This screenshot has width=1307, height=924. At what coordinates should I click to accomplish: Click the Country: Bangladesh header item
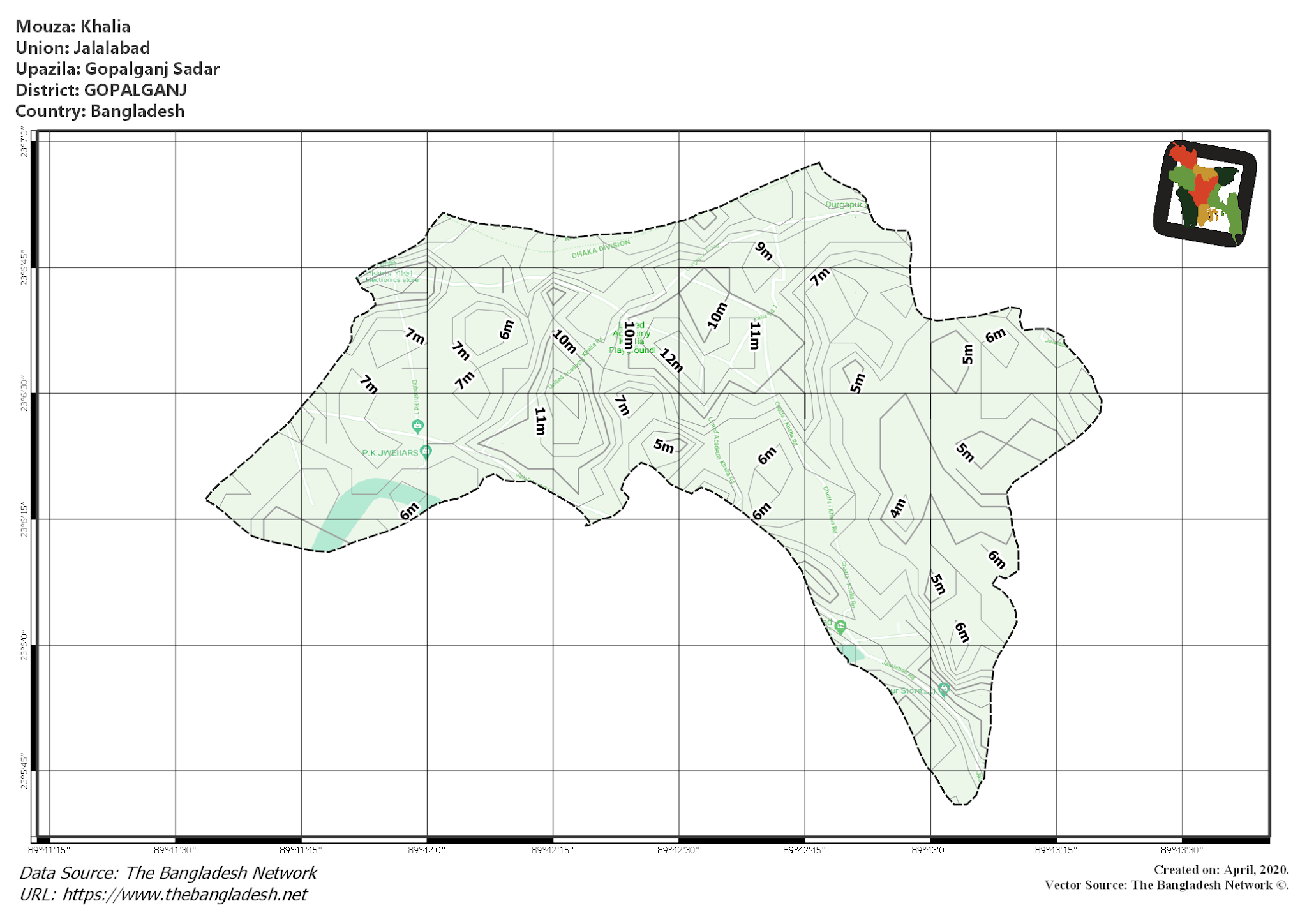[101, 111]
